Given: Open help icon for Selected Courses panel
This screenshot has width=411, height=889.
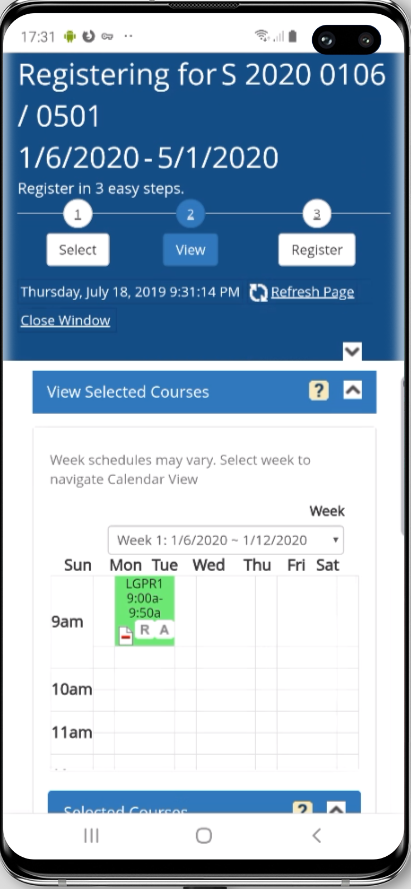Looking at the screenshot, I should pos(303,808).
